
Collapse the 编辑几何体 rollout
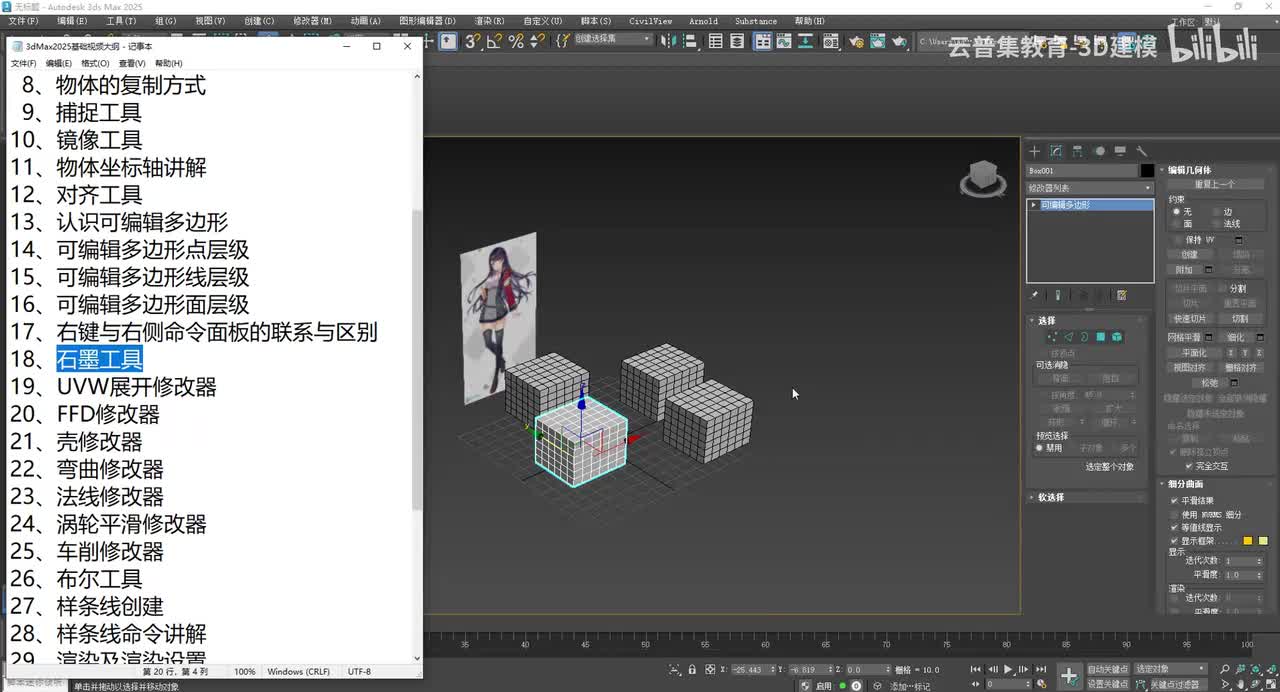click(x=1218, y=170)
